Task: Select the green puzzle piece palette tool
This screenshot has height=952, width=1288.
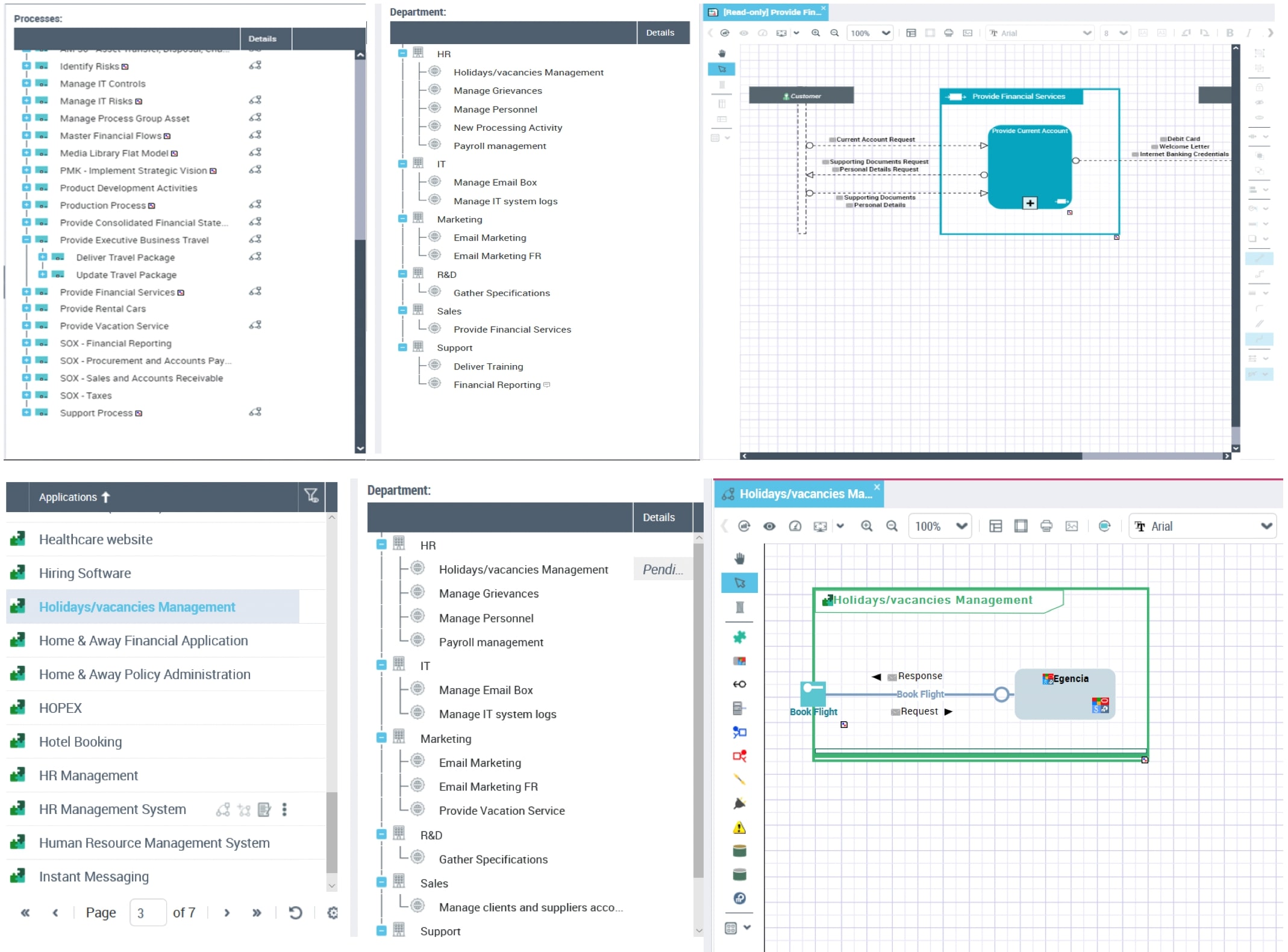Action: 739,637
